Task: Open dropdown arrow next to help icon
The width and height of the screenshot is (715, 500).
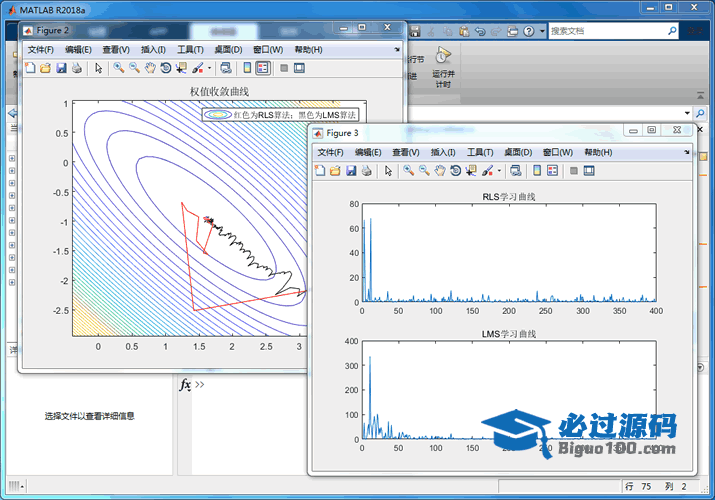Action: pyautogui.click(x=542, y=31)
